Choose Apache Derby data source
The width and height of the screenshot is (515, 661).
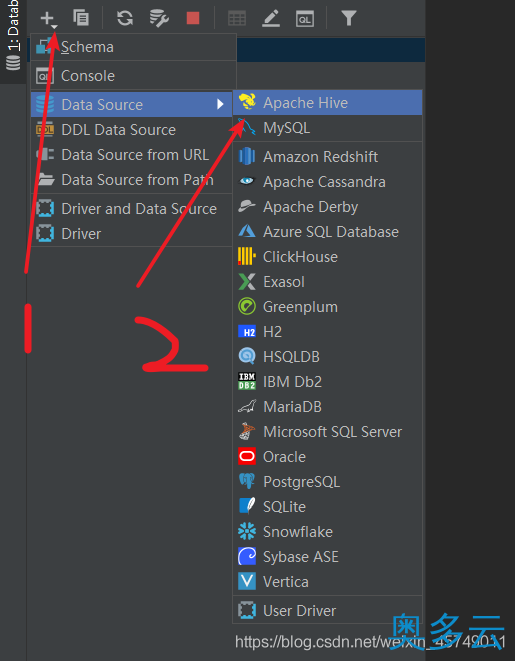(x=327, y=207)
